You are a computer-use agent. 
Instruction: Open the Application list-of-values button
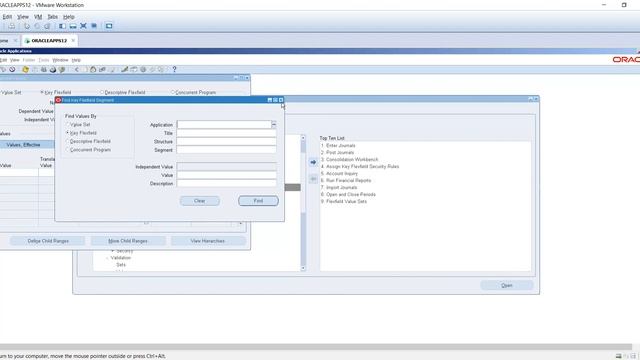(274, 124)
